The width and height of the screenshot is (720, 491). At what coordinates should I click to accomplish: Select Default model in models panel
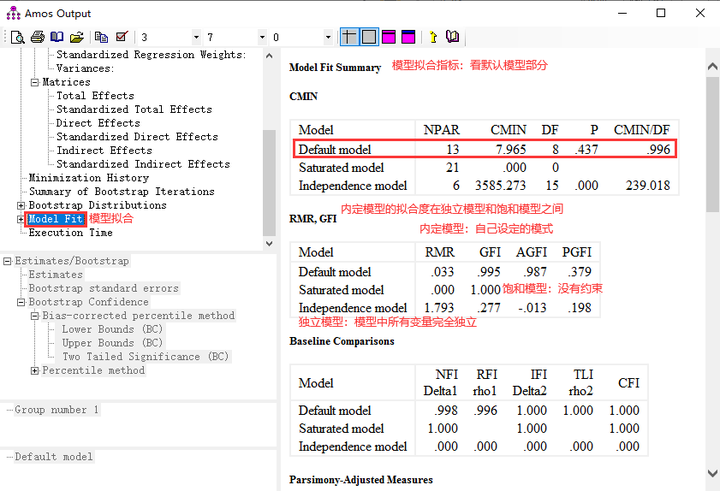(53, 457)
